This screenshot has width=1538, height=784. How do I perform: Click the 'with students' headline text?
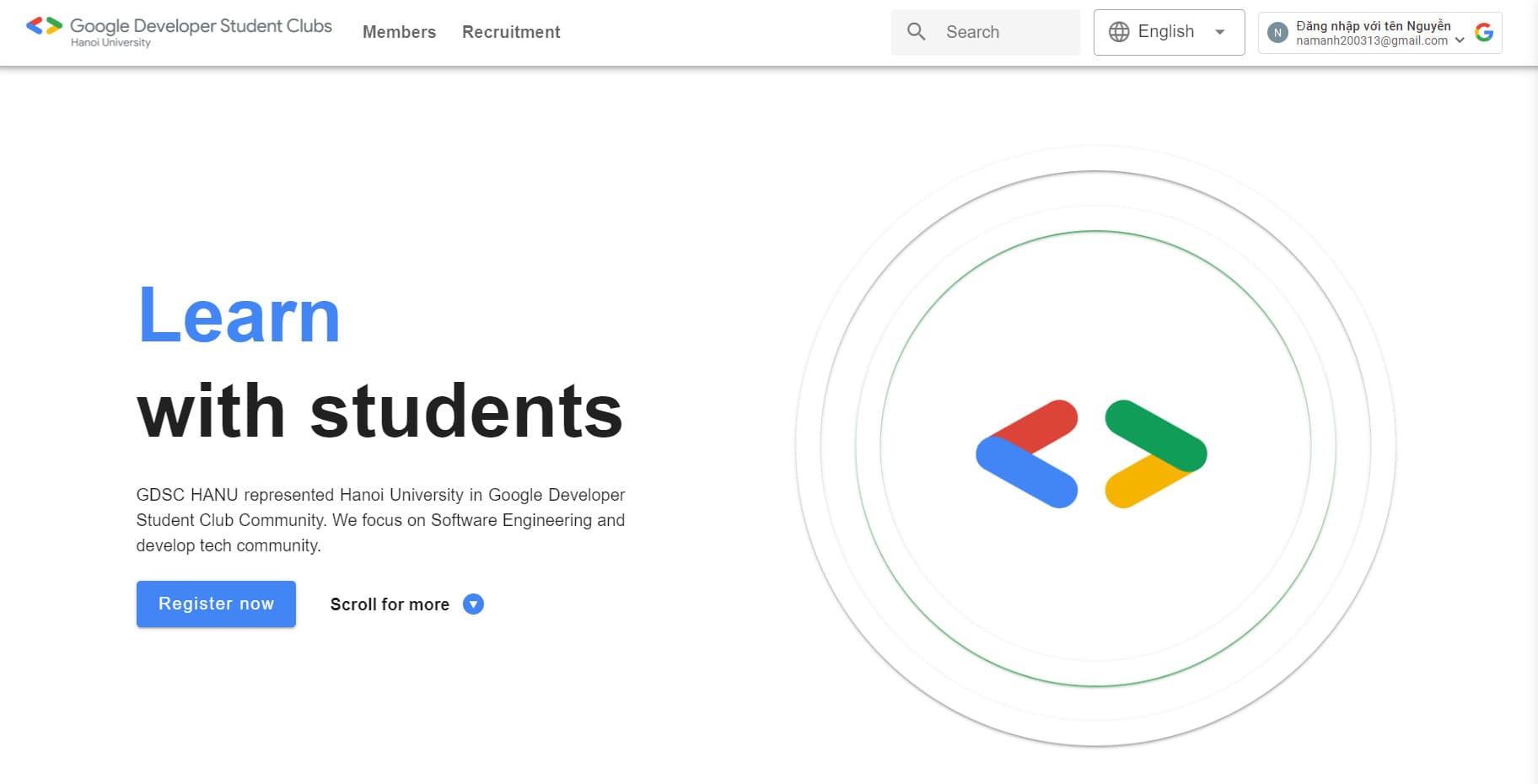pyautogui.click(x=379, y=411)
